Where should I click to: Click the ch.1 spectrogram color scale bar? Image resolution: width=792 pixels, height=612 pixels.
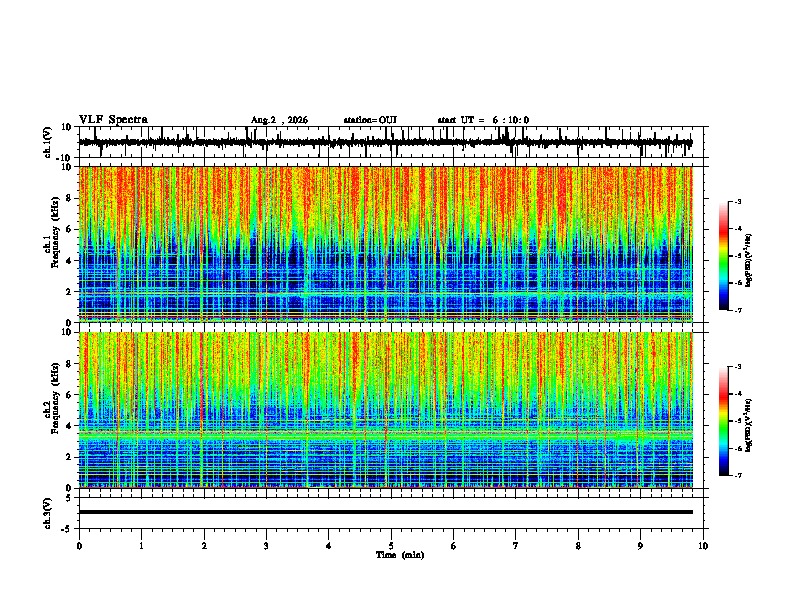(724, 256)
